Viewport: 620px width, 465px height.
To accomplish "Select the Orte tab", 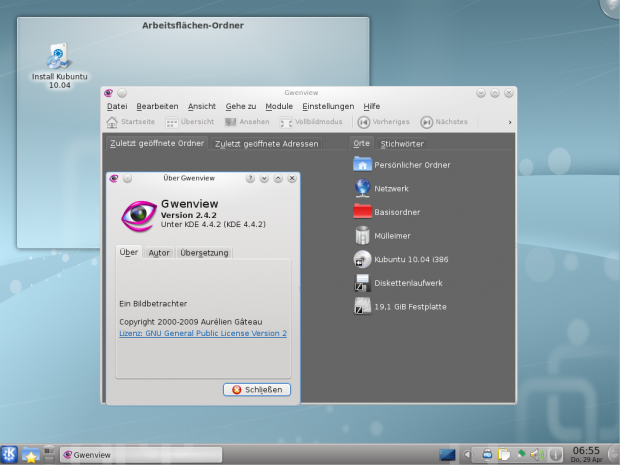I will pos(361,143).
